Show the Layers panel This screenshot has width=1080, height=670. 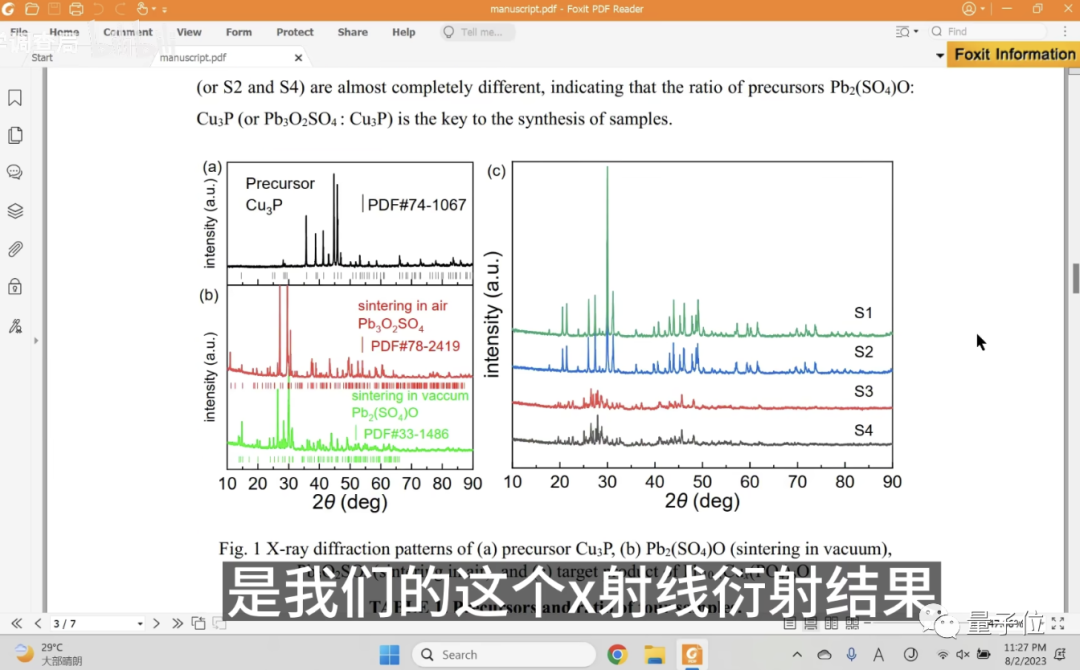pos(15,211)
